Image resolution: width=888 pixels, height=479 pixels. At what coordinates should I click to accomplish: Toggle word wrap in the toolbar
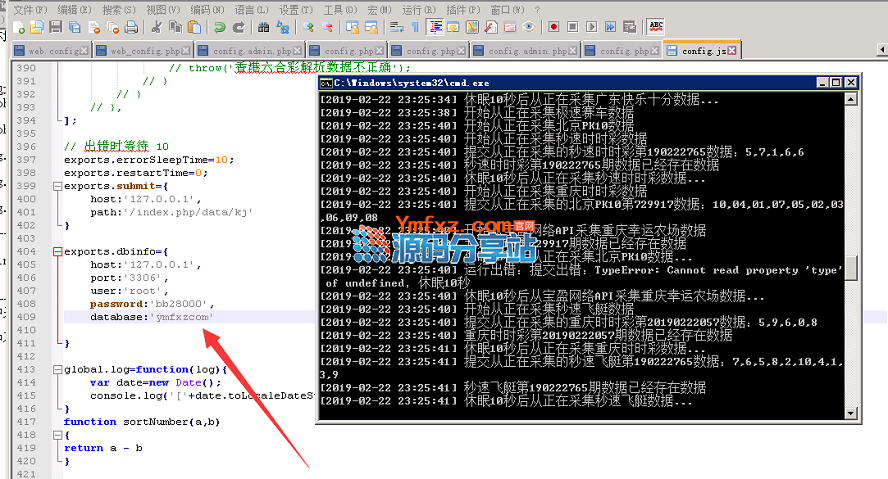tap(396, 27)
